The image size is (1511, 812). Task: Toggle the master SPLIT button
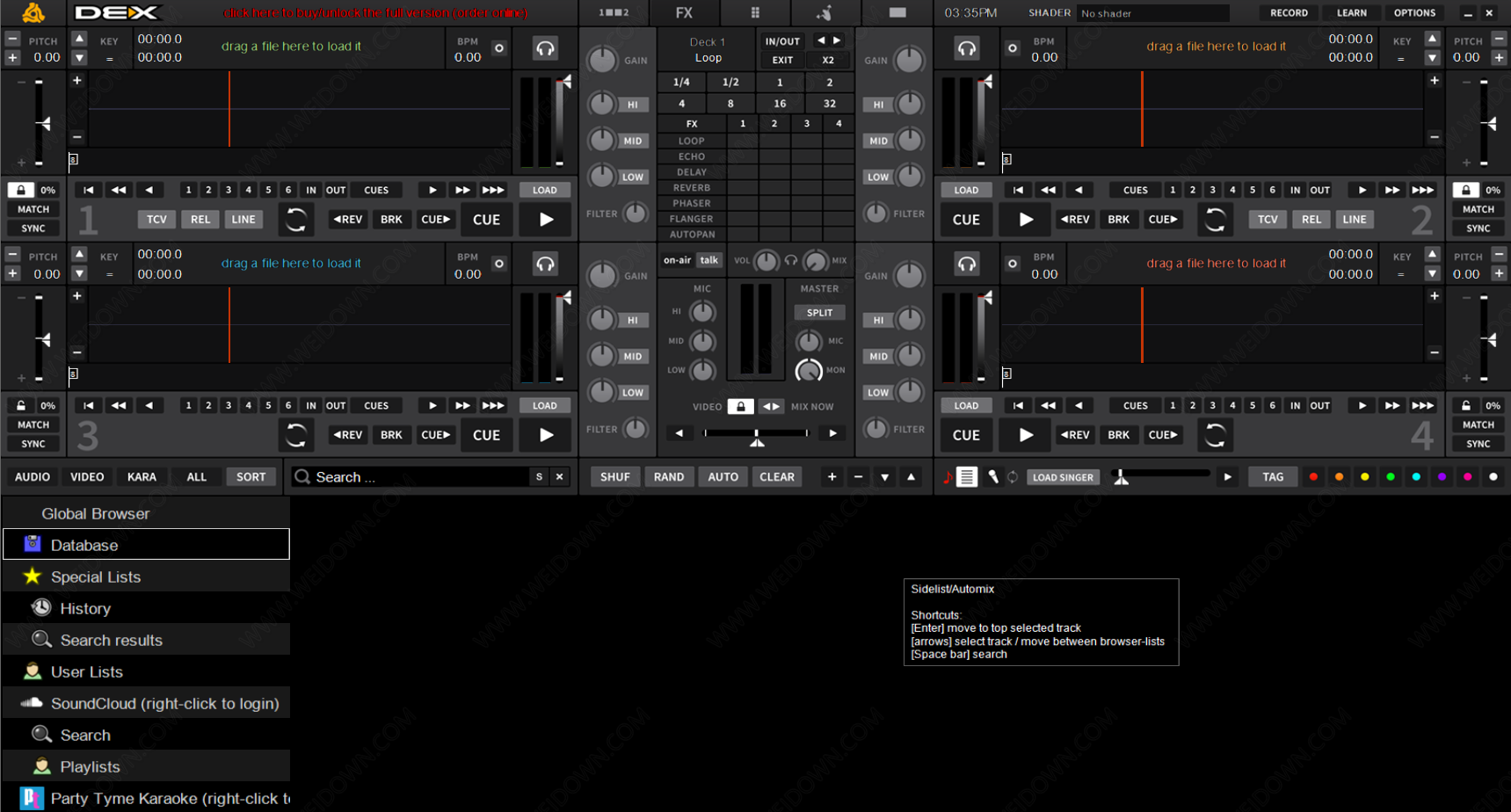(819, 313)
